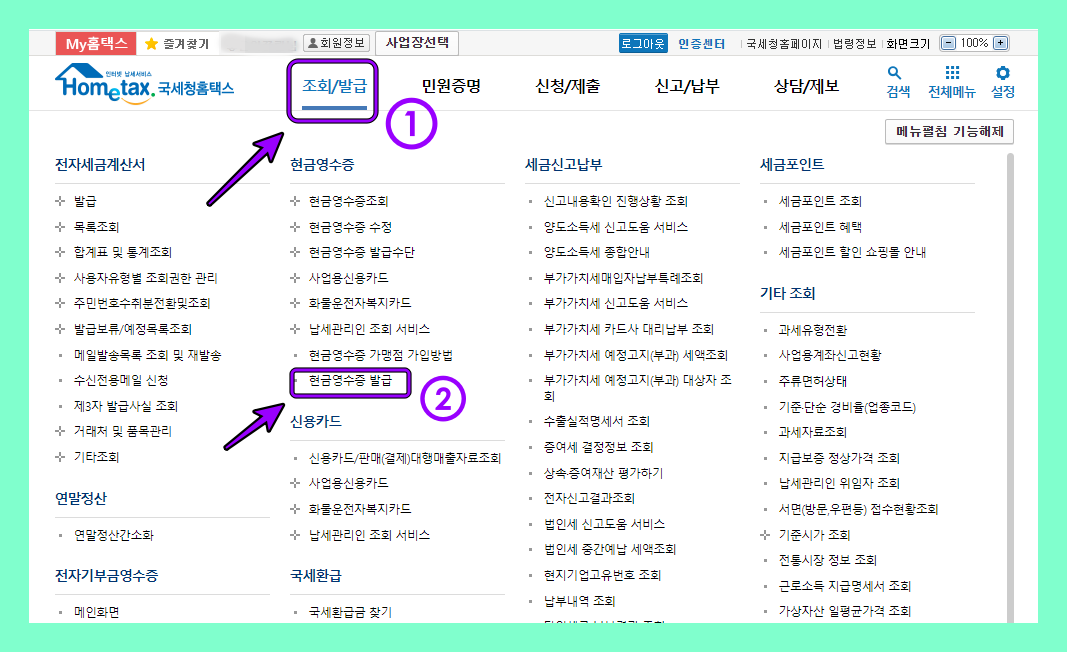This screenshot has width=1067, height=652.
Task: Click the 사업장선택 button
Action: pos(417,42)
